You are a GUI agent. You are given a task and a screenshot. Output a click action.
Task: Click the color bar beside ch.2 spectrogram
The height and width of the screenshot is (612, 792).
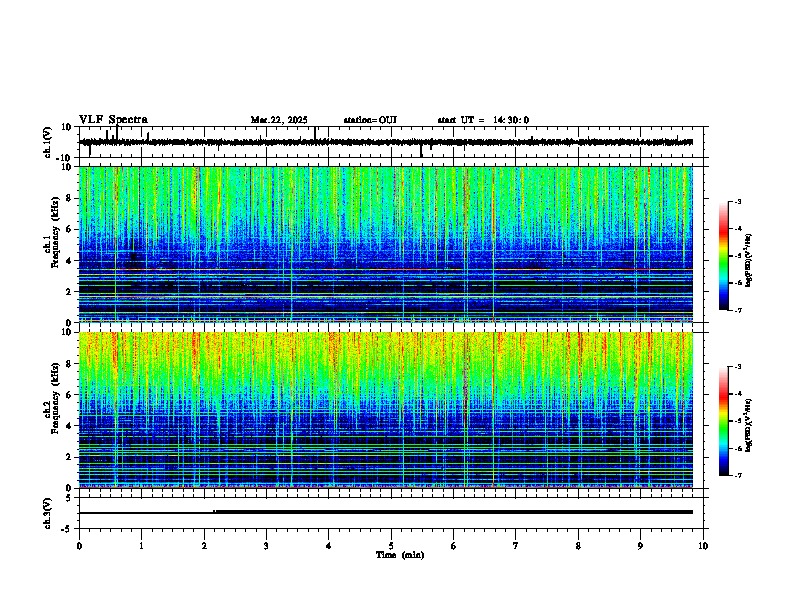[724, 421]
